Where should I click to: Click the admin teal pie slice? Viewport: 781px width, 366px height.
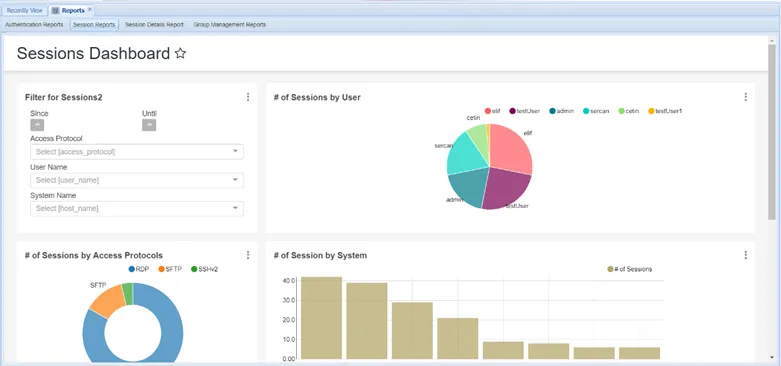coord(470,186)
